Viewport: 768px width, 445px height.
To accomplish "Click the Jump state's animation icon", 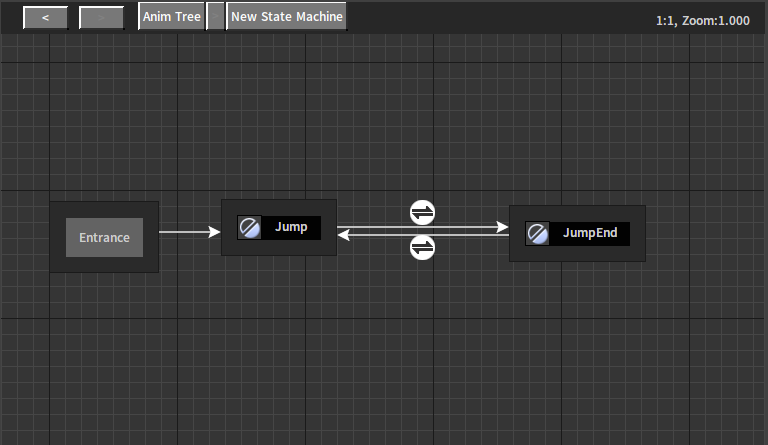I will point(250,227).
